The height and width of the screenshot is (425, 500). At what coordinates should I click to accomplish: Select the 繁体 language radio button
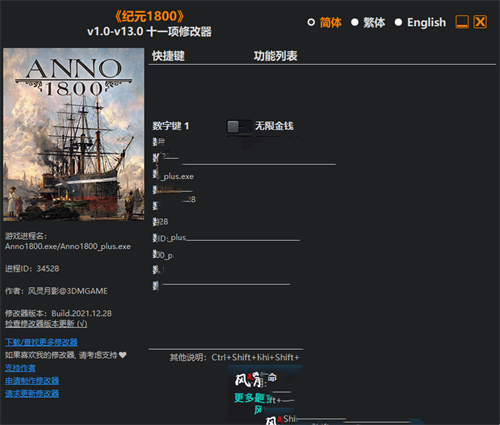355,22
